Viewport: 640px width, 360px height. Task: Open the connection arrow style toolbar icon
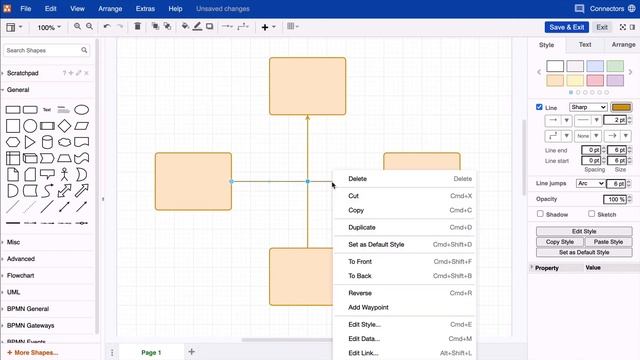point(227,27)
